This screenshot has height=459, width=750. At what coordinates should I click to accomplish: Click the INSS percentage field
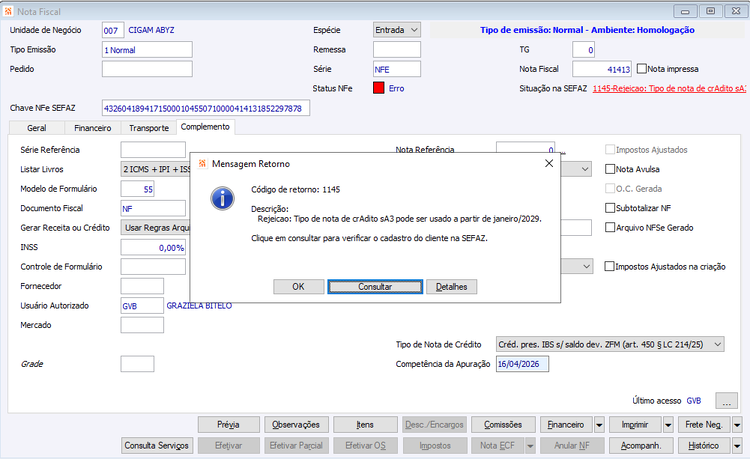click(x=153, y=247)
